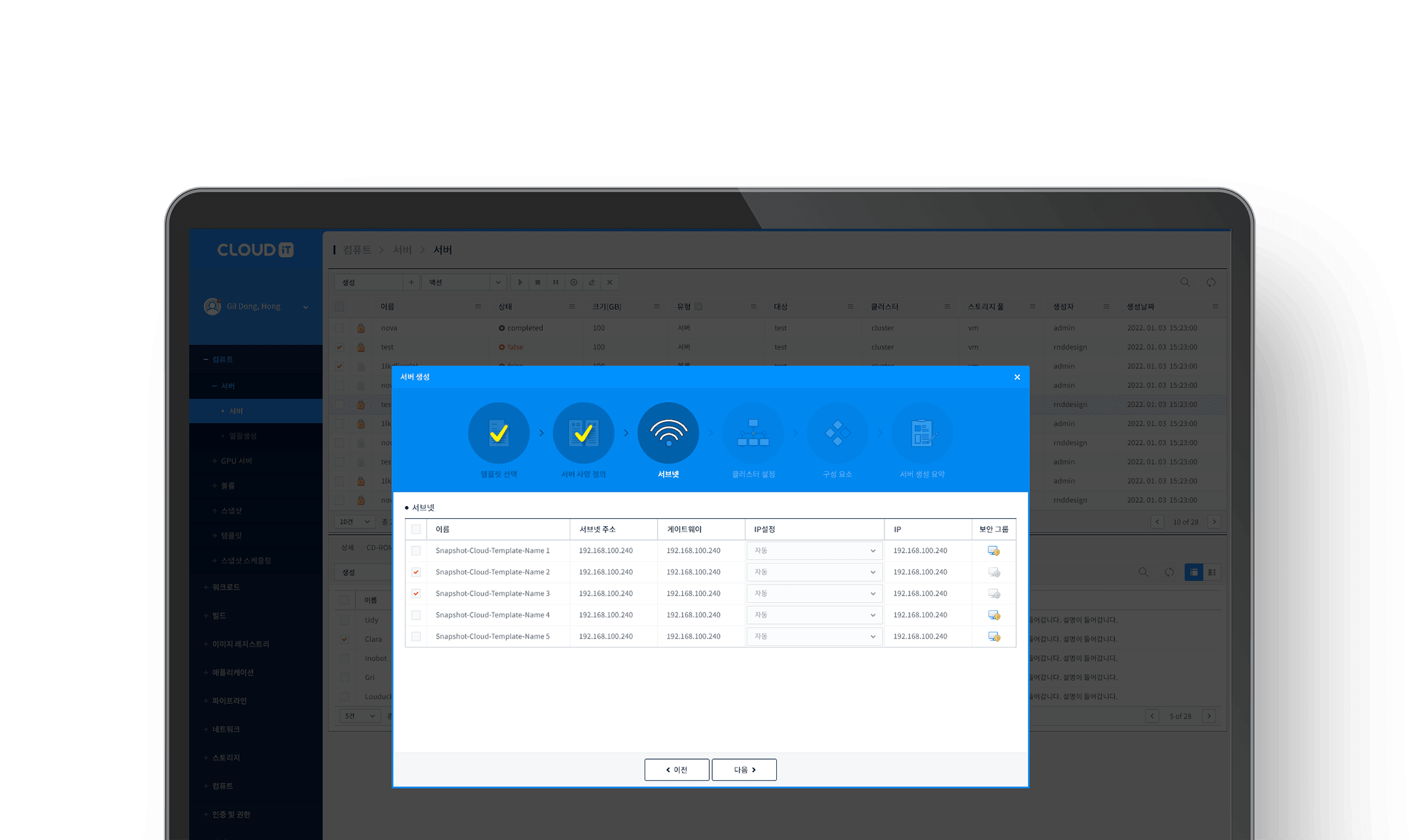Click the 이전 (Previous) button
Image resolution: width=1424 pixels, height=840 pixels.
pyautogui.click(x=677, y=769)
